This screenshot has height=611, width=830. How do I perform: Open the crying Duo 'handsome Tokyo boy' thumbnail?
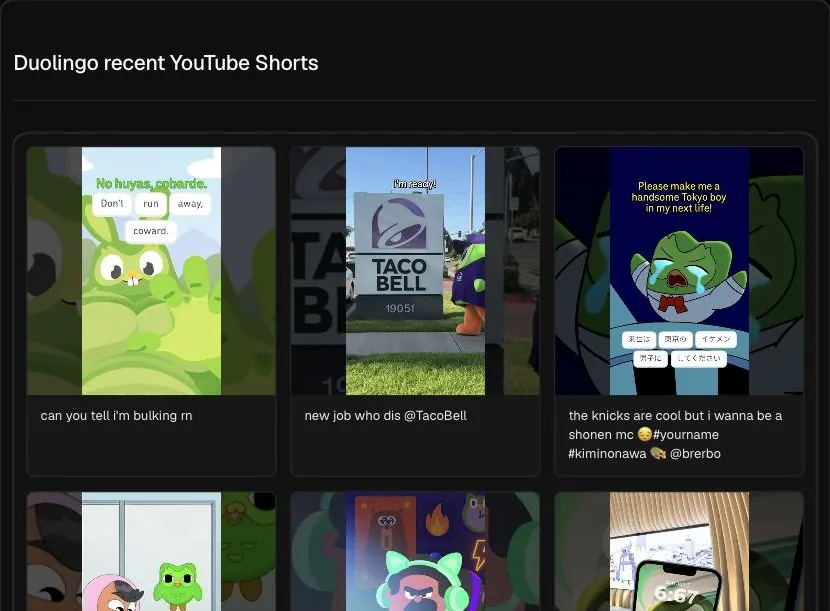tap(679, 271)
